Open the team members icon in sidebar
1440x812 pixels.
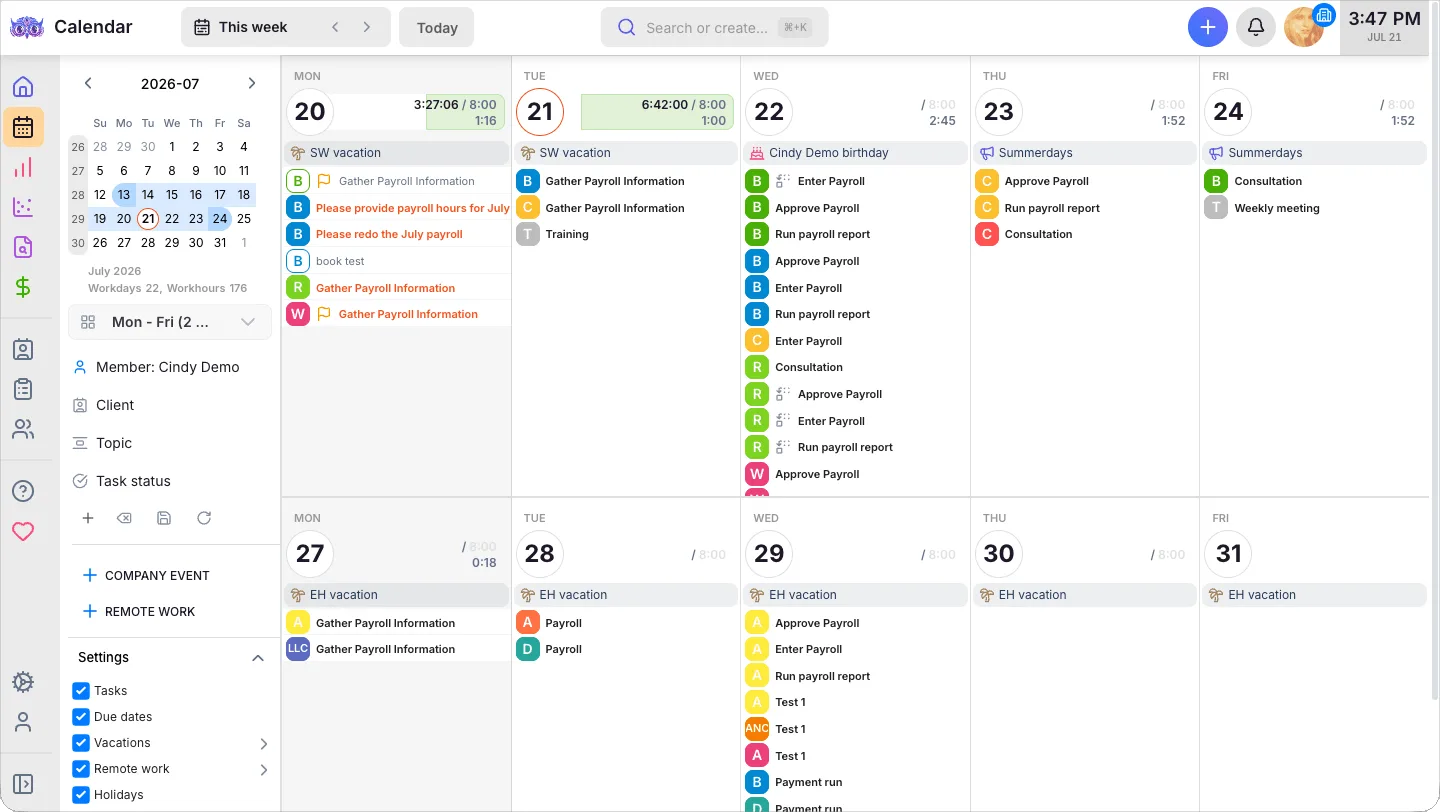coord(23,429)
